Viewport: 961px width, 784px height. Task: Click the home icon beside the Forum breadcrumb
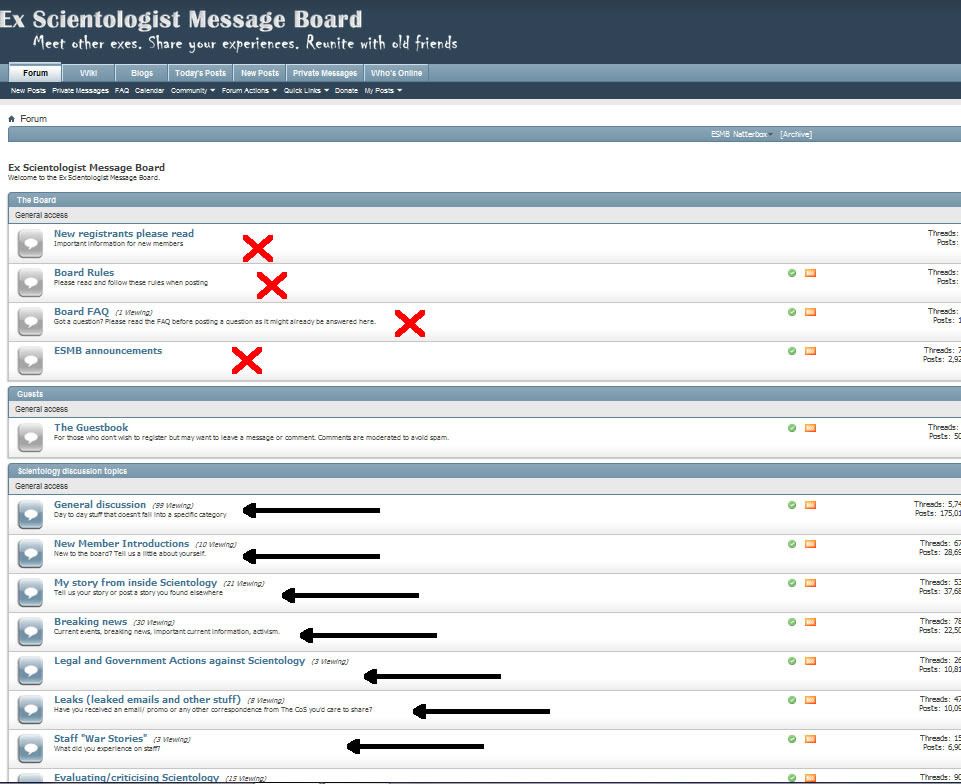coord(12,119)
